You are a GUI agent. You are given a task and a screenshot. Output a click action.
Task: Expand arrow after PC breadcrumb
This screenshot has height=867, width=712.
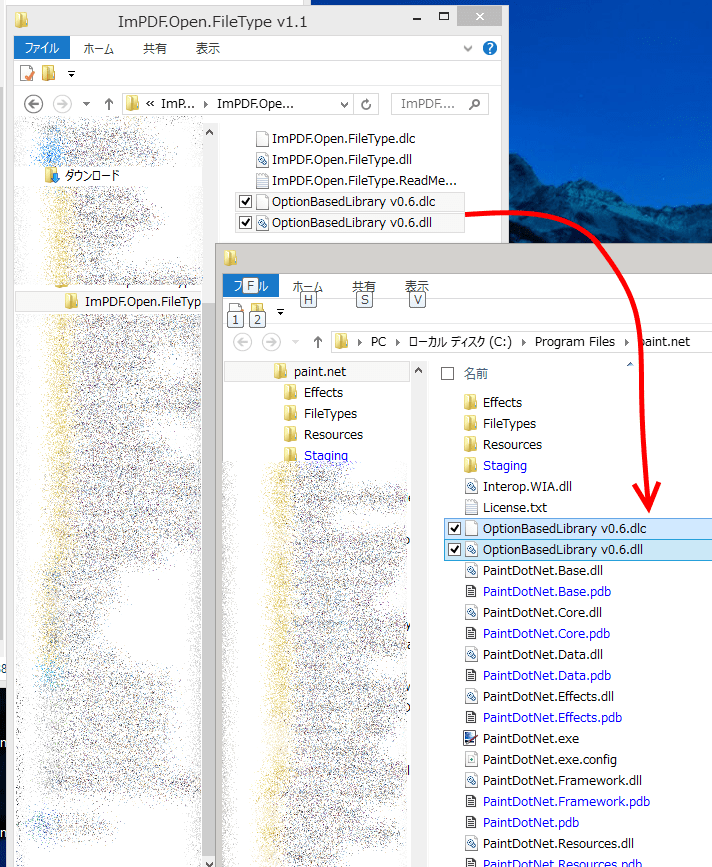398,343
